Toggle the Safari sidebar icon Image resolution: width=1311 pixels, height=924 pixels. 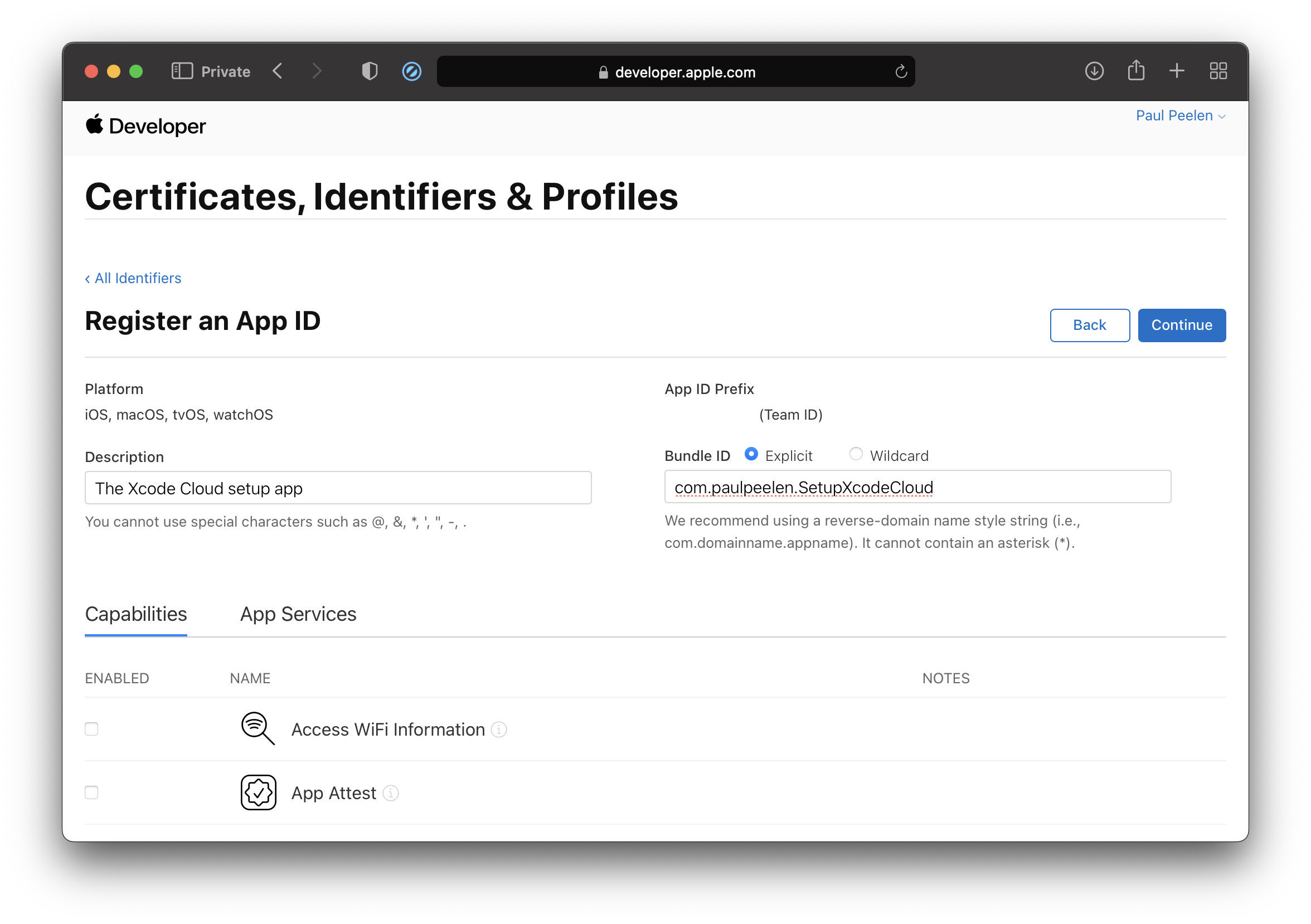point(182,71)
